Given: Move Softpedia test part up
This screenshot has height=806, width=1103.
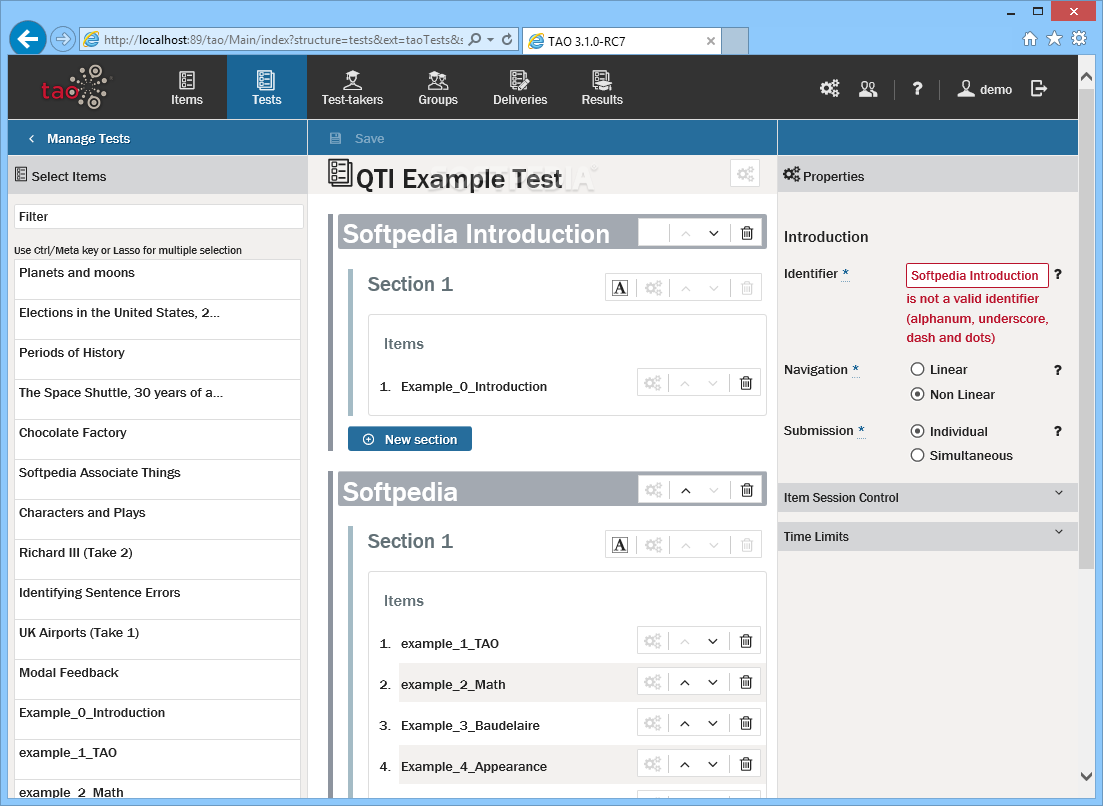Looking at the screenshot, I should point(686,490).
